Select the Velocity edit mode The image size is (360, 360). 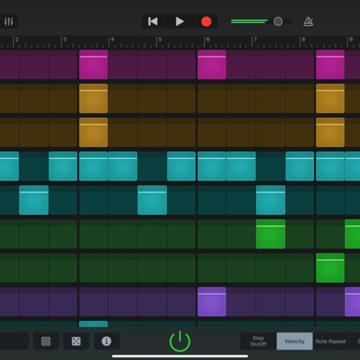(295, 341)
